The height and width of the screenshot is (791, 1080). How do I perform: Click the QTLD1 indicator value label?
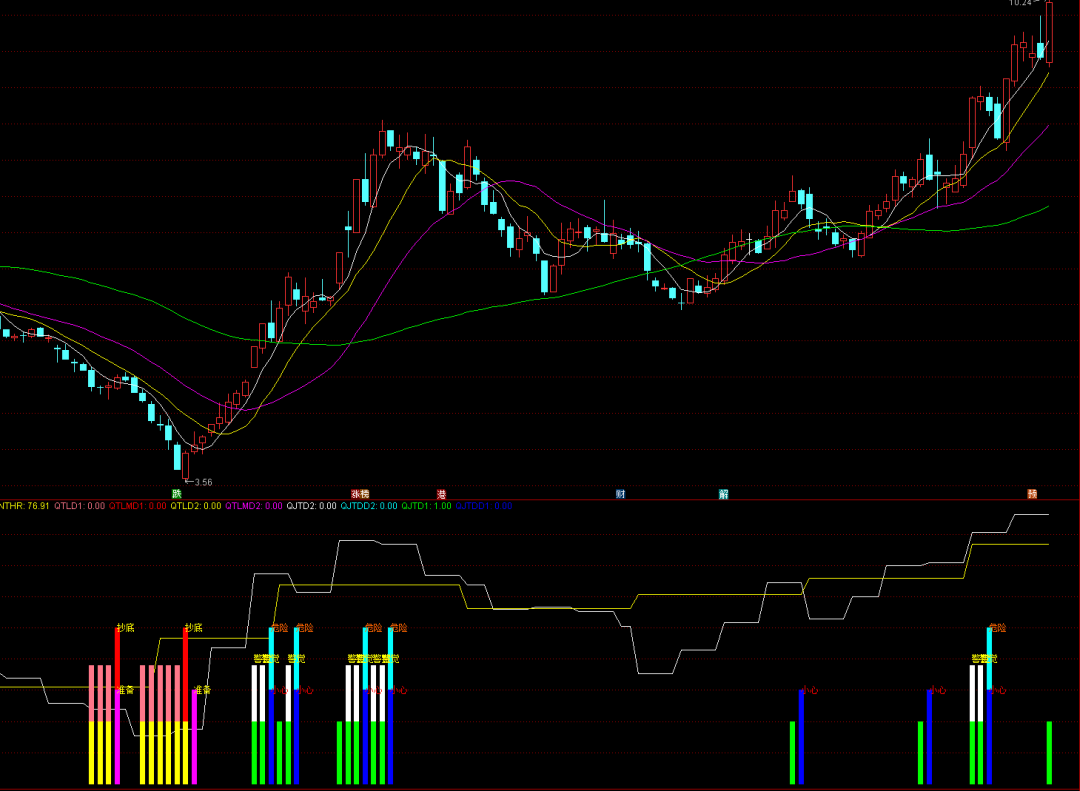[x=80, y=506]
